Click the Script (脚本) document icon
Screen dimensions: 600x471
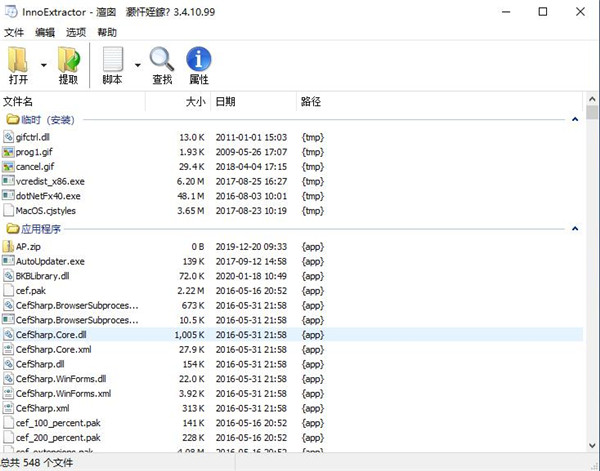tap(111, 59)
